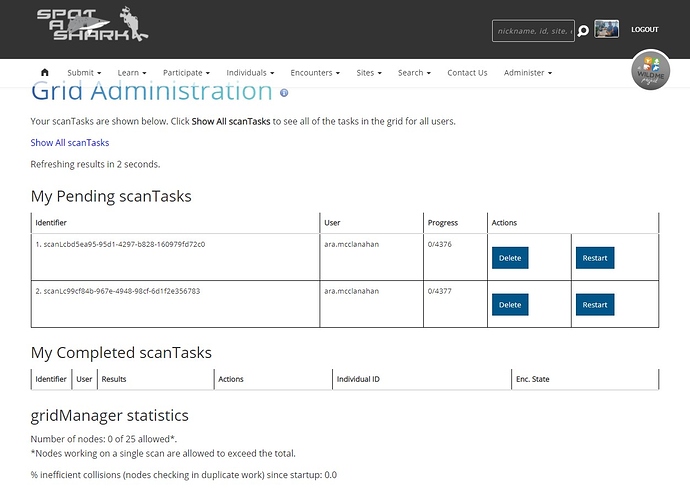
Task: Click the Wild Me project badge
Action: coord(650,70)
